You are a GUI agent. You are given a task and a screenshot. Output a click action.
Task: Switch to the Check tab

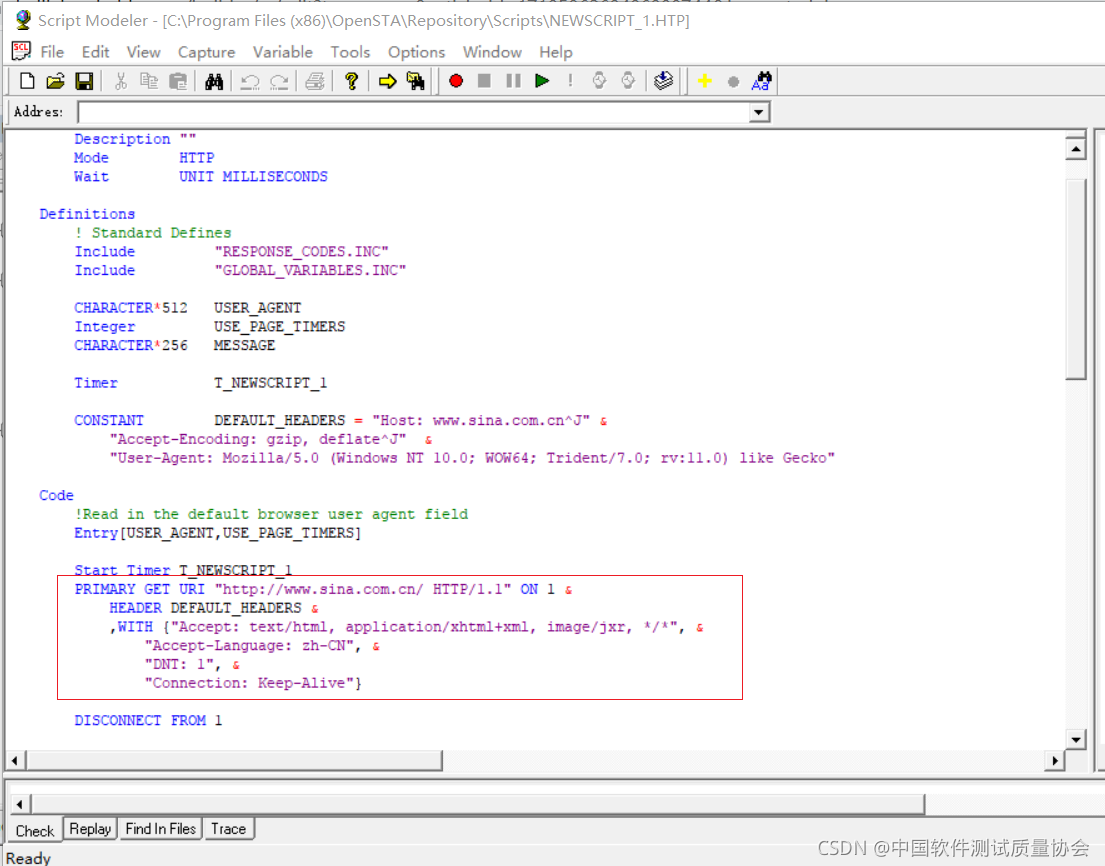35,831
